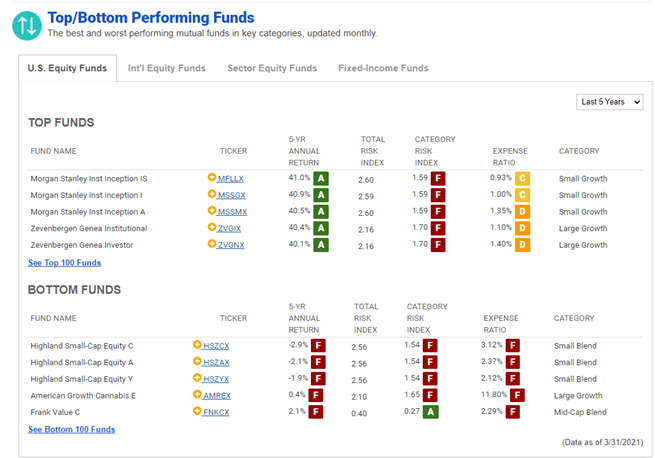
Task: Open the ZVGNX ticker link
Action: 231,245
